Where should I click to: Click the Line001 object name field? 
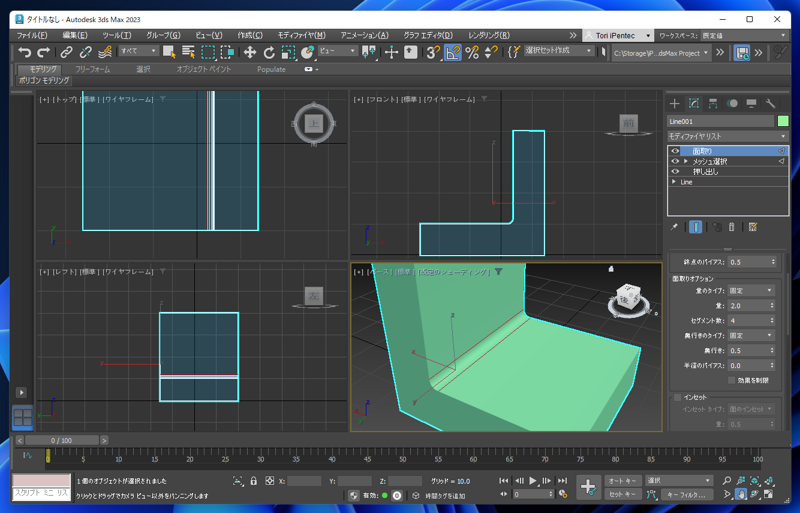(720, 121)
